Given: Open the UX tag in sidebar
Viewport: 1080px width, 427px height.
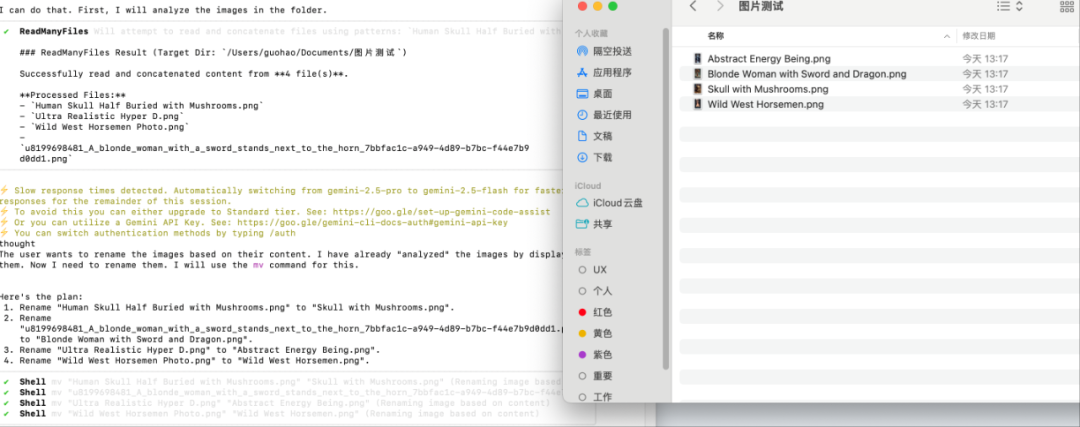Looking at the screenshot, I should [599, 270].
